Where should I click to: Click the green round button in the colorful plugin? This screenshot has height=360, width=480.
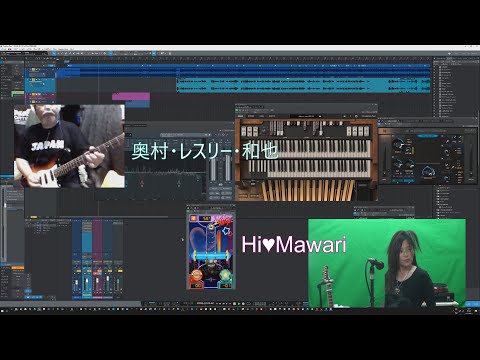click(x=226, y=275)
